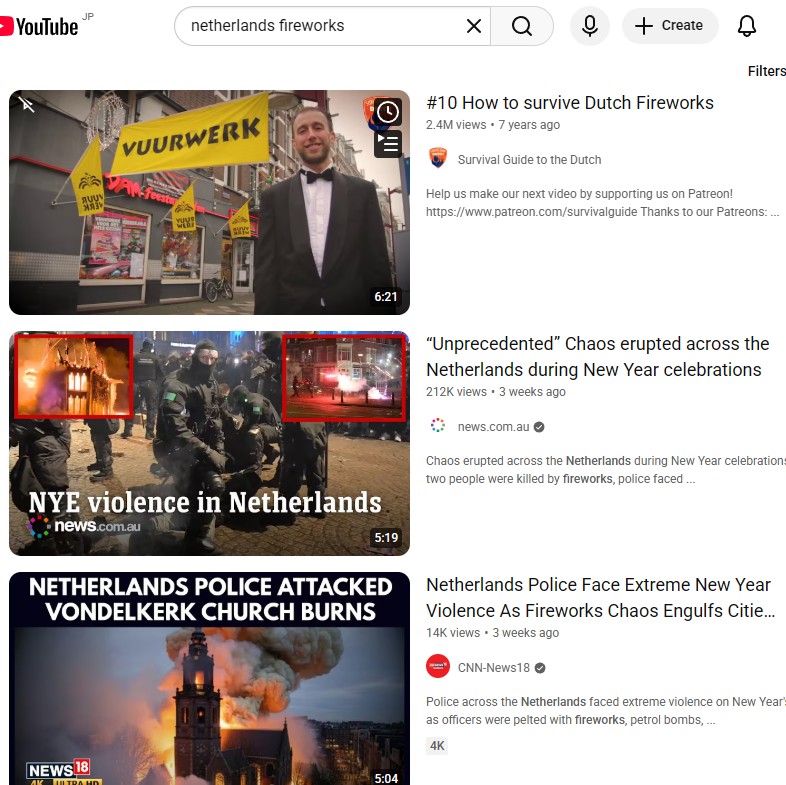Open the Create menu
The image size is (786, 785).
click(670, 26)
